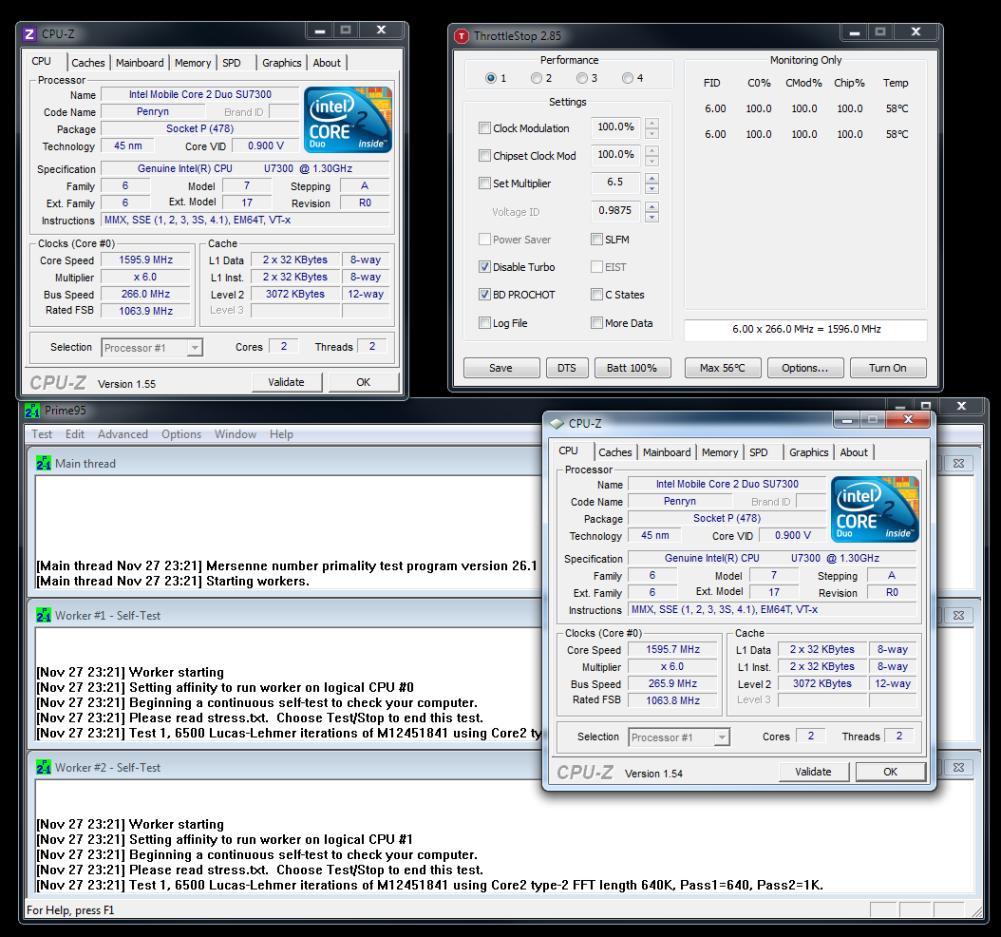This screenshot has height=937, width=1001.
Task: Click the Batt 100% button
Action: click(632, 368)
